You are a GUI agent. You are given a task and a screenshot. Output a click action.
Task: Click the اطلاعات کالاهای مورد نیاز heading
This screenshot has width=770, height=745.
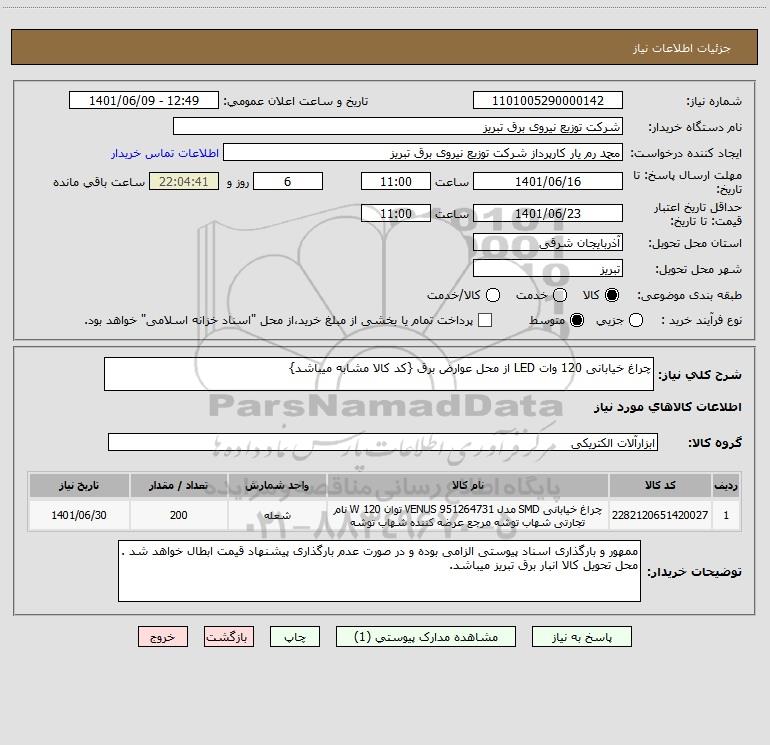pos(667,407)
